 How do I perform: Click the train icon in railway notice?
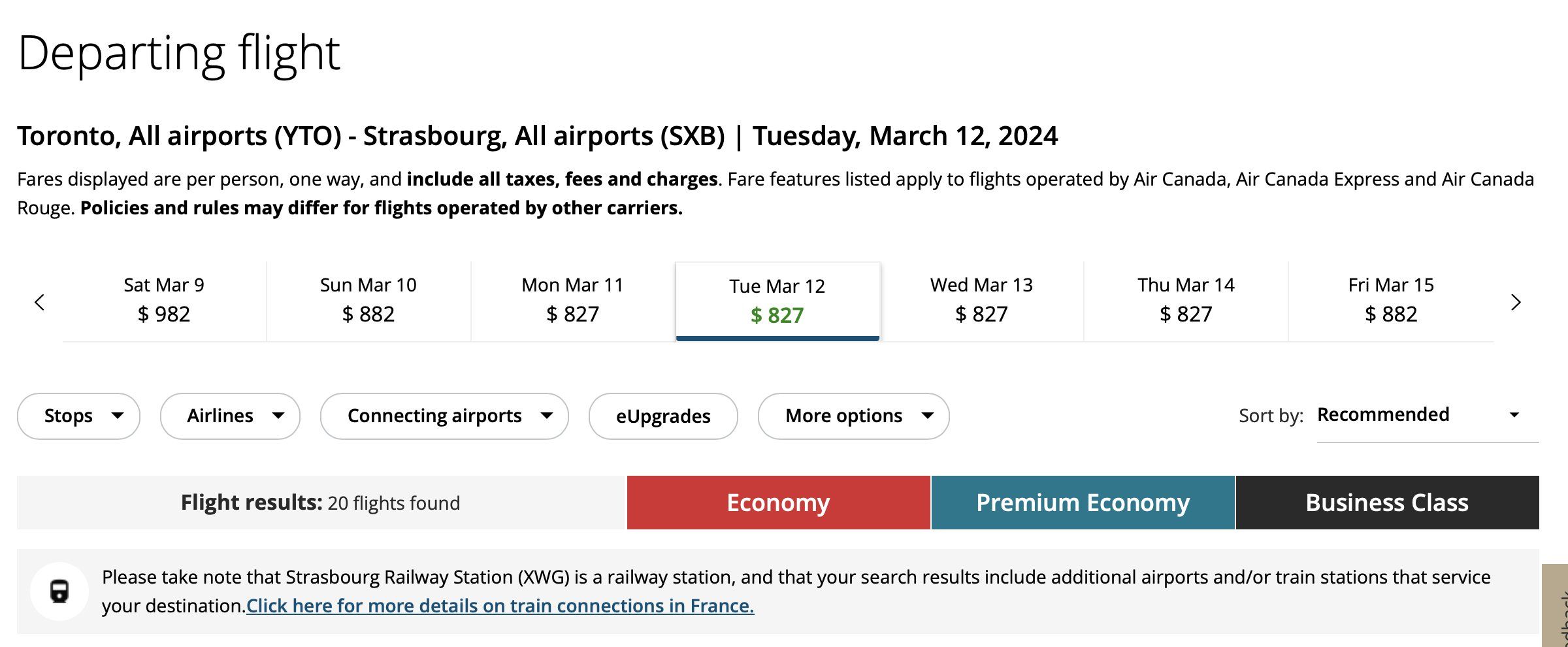click(x=59, y=591)
